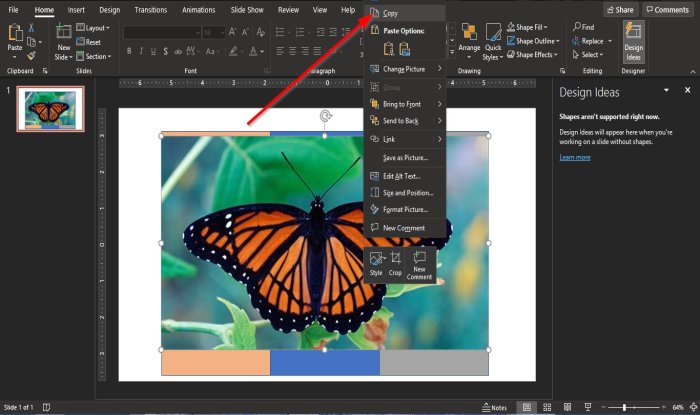Follow the Learn more link
This screenshot has width=700, height=415.
coord(574,157)
